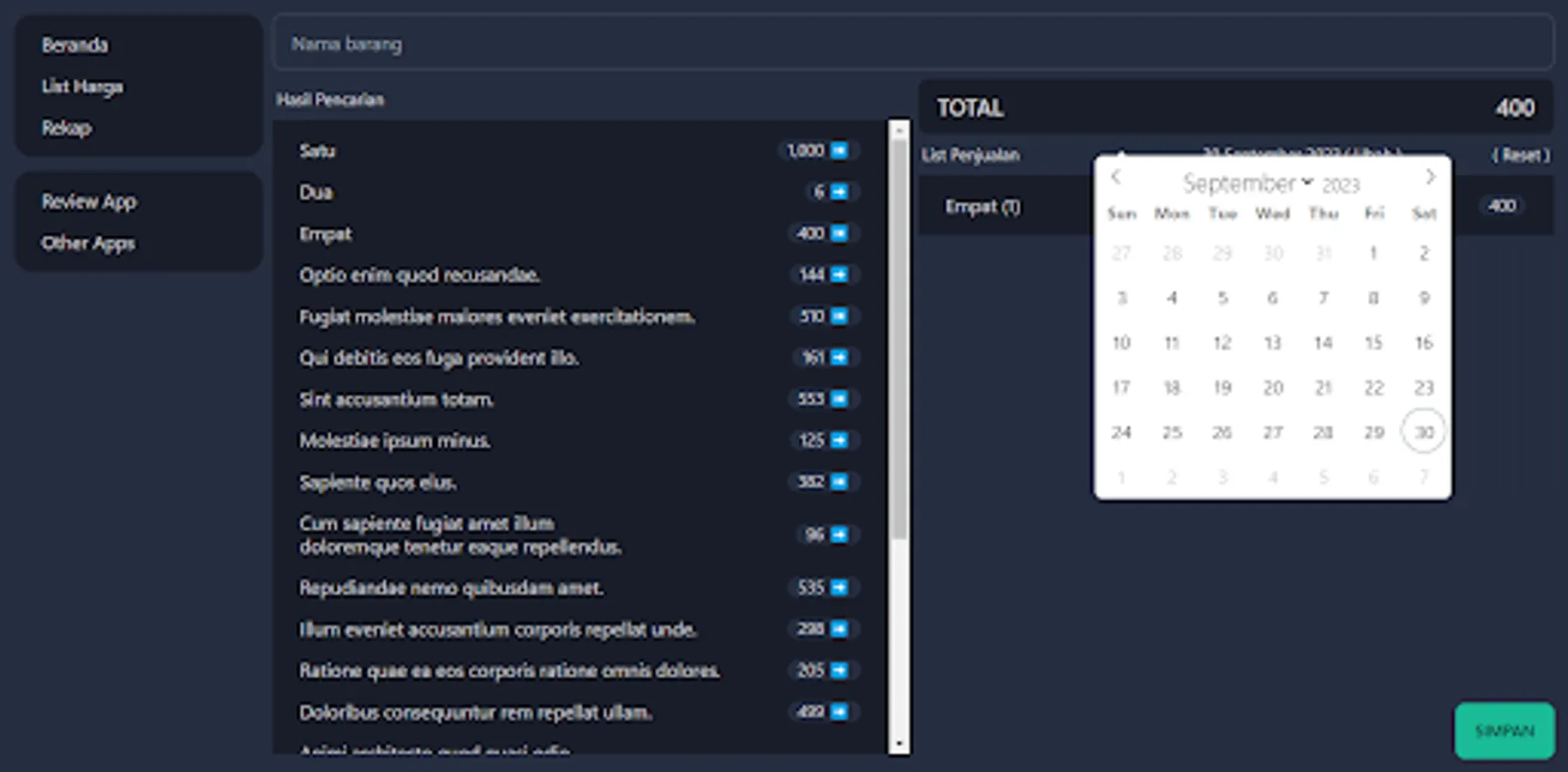Click the Empat (1) sales list entry
1568x772 pixels.
[983, 207]
